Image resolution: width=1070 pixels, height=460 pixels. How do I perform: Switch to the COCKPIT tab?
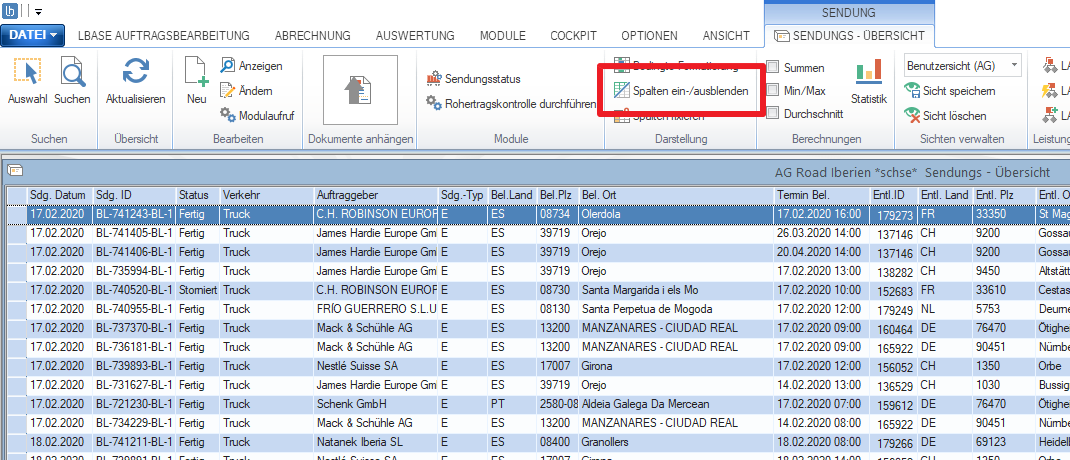(x=573, y=35)
